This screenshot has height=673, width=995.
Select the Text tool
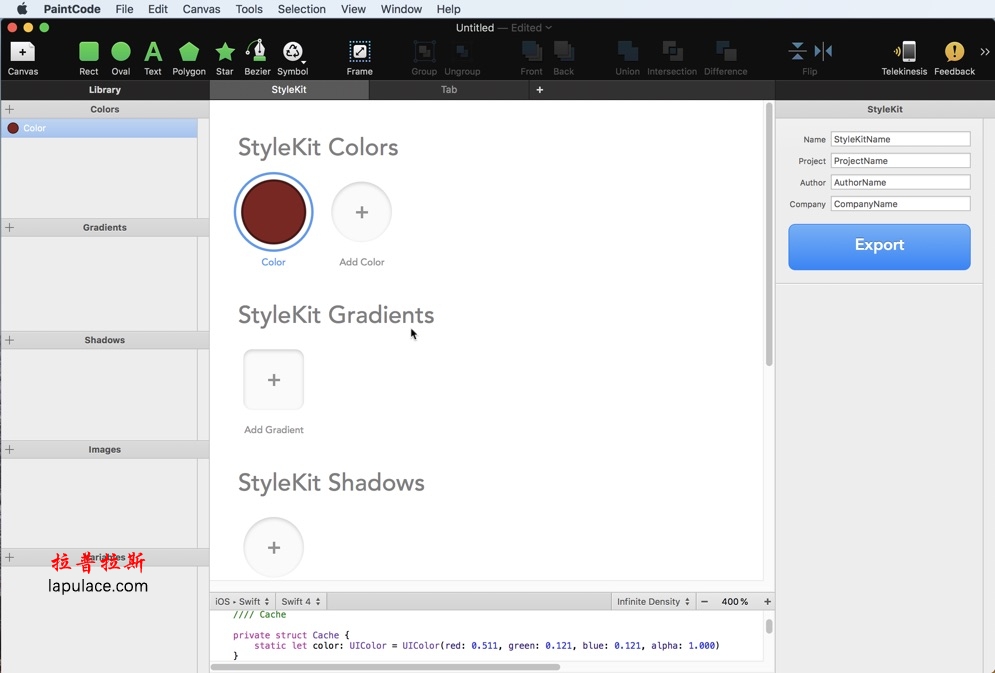(152, 58)
